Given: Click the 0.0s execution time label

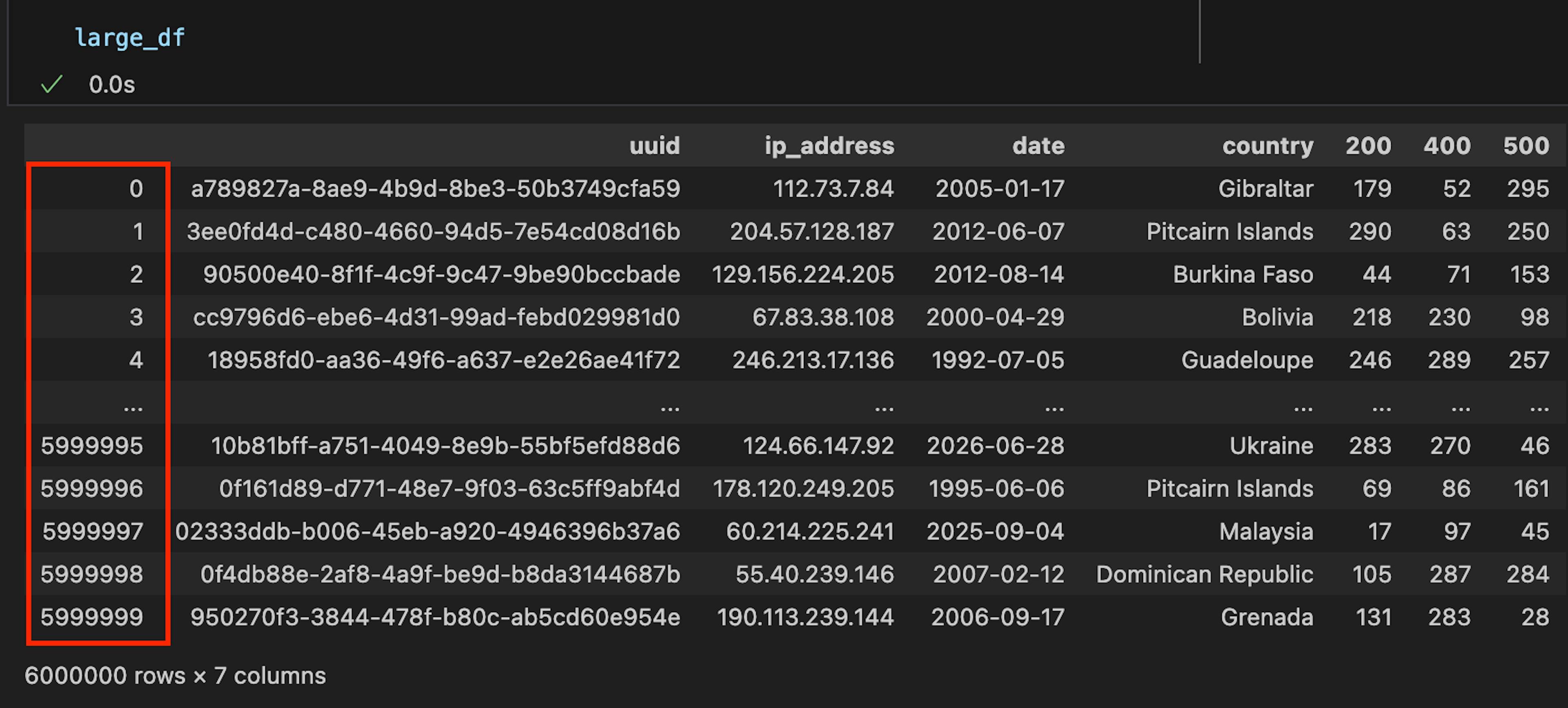Looking at the screenshot, I should (112, 85).
